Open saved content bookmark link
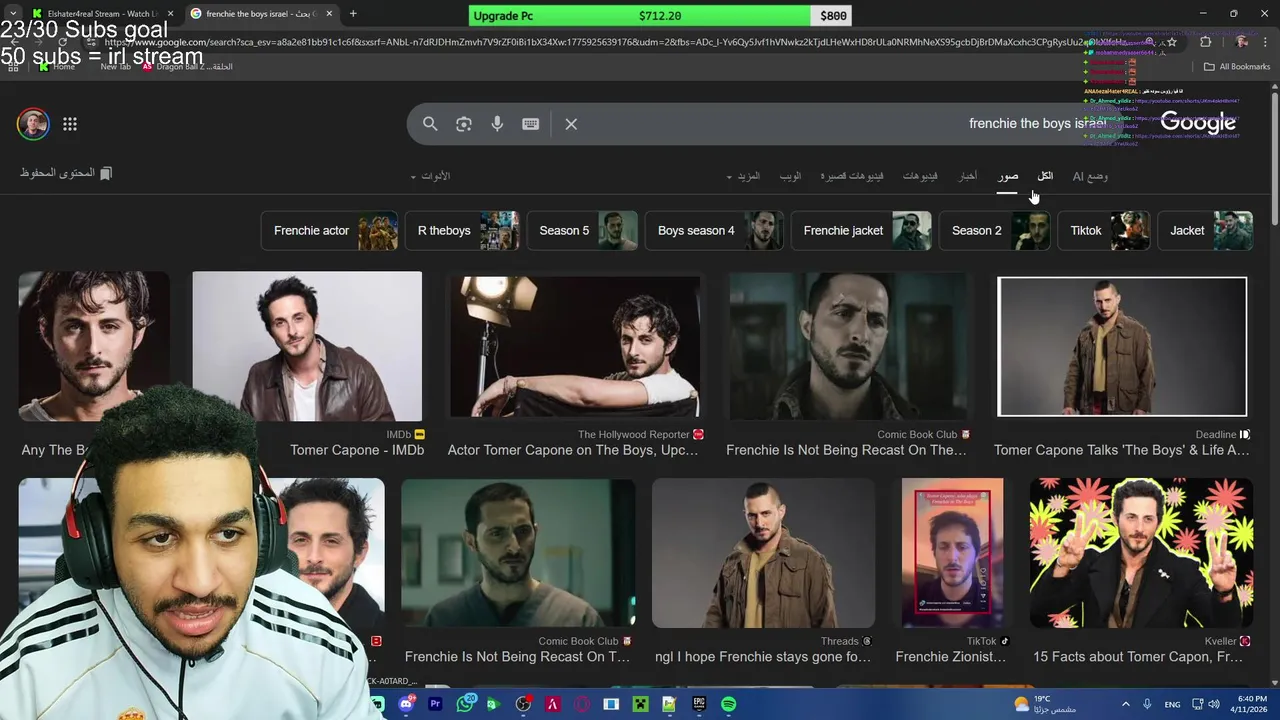 coord(66,173)
